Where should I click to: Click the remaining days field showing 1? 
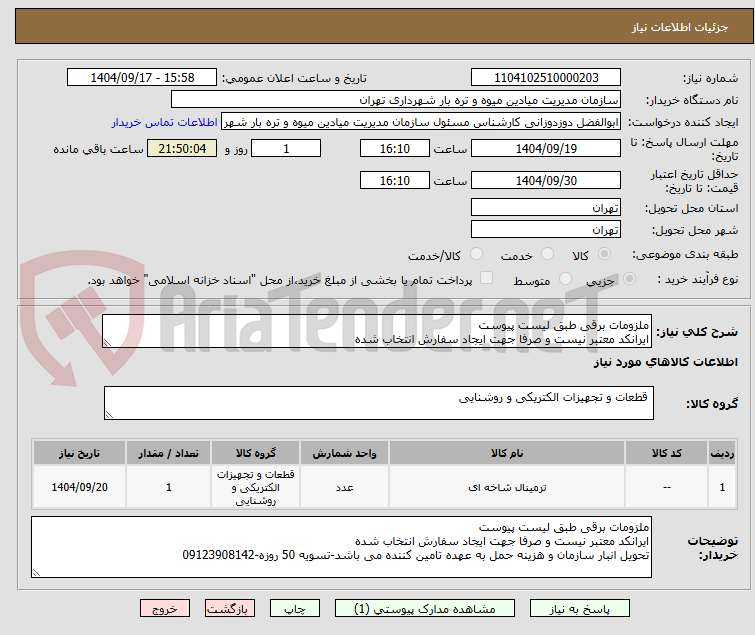coord(286,148)
